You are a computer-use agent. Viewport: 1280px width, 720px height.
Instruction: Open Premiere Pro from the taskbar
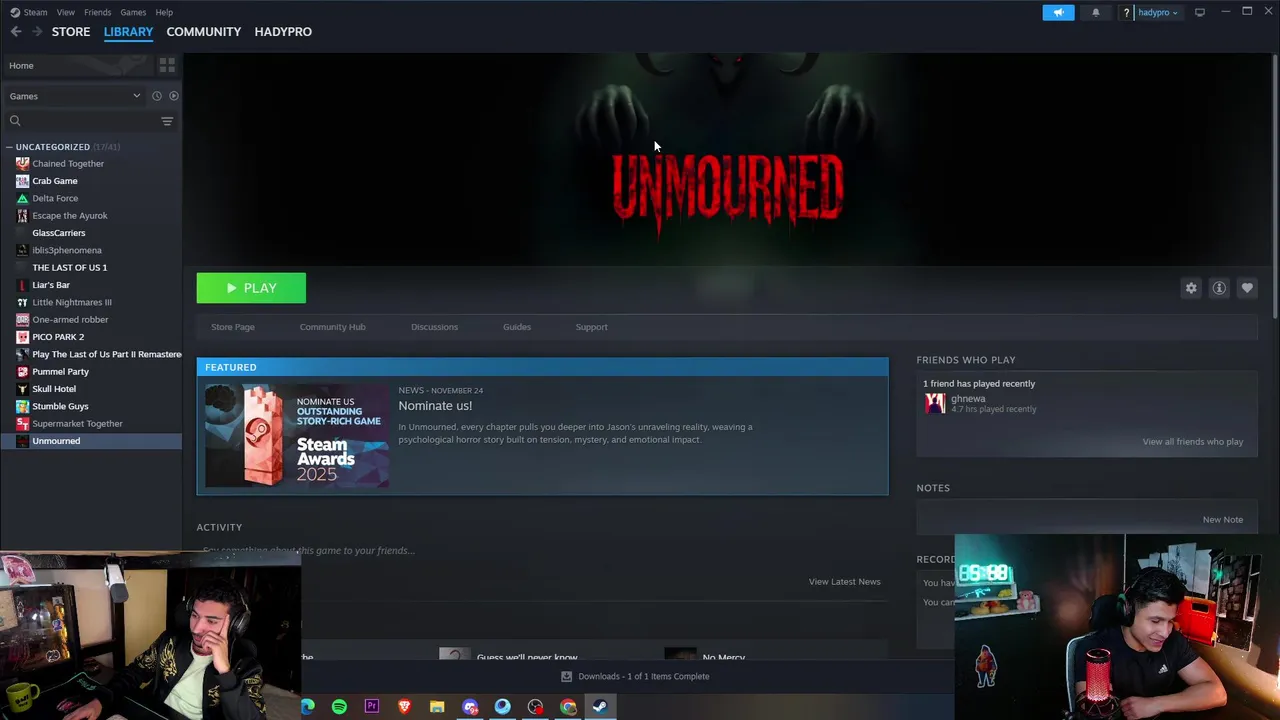coord(372,707)
